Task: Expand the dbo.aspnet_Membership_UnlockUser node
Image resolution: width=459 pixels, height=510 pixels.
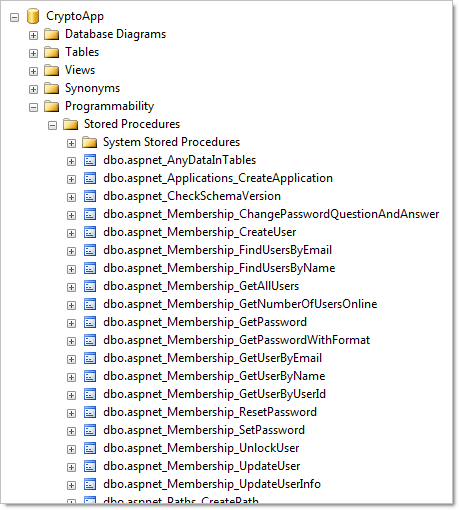Action: pos(71,449)
